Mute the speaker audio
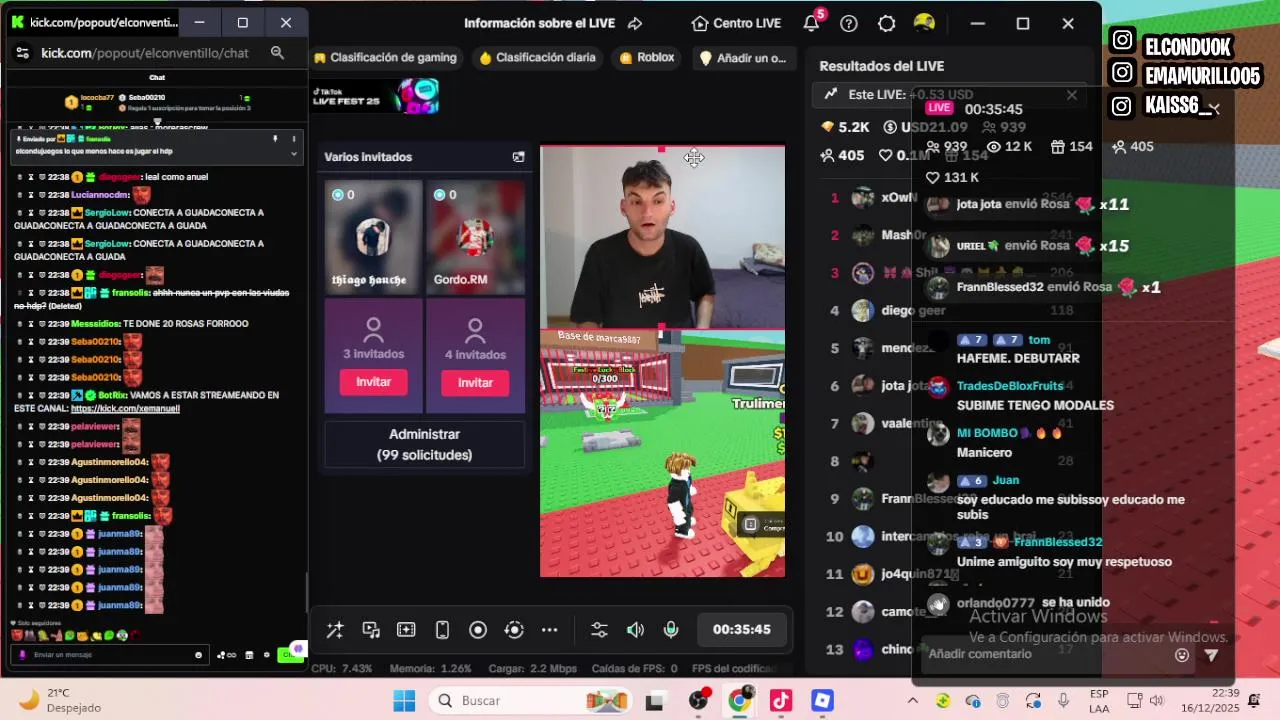 click(x=635, y=630)
